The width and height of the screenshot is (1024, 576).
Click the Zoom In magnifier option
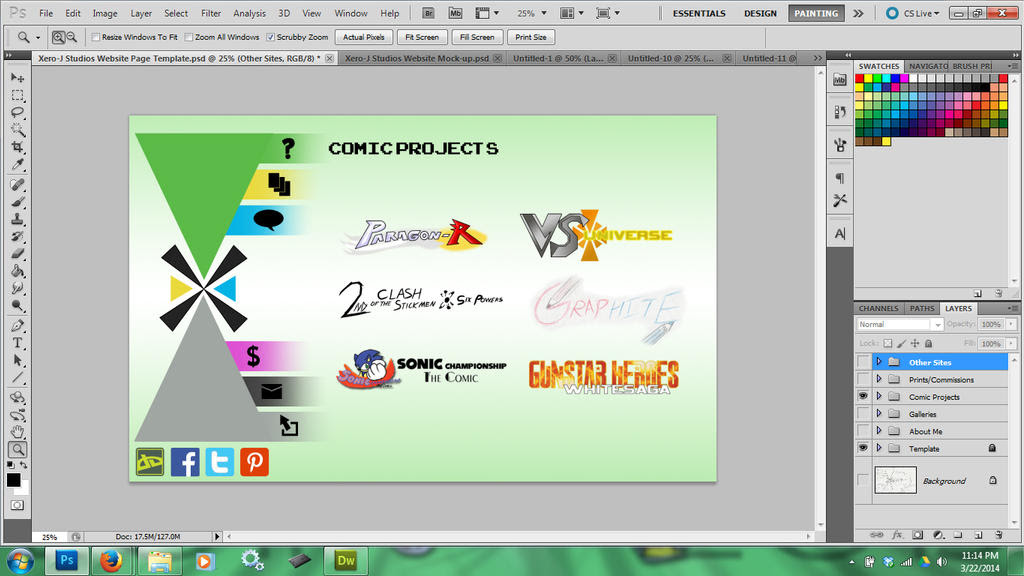[x=58, y=37]
